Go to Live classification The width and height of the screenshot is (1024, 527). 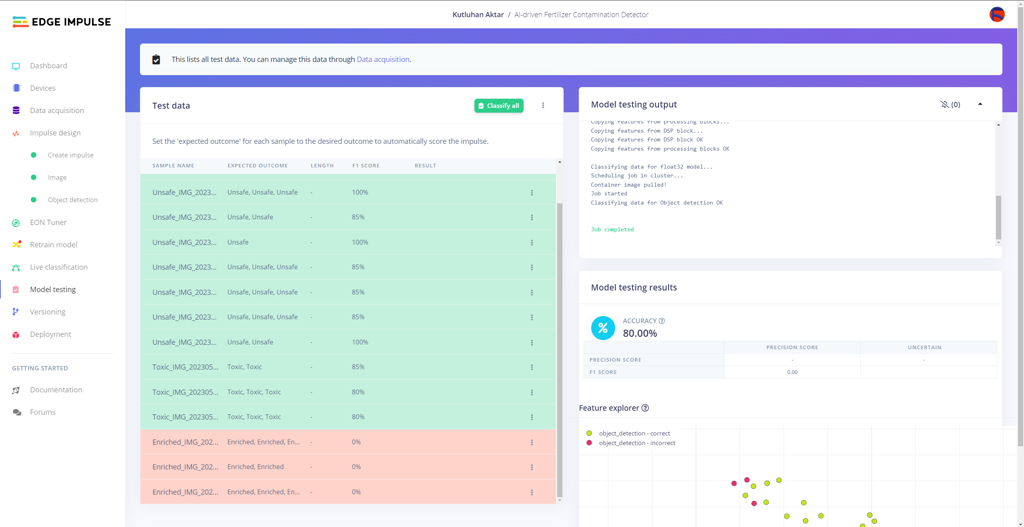[58, 267]
